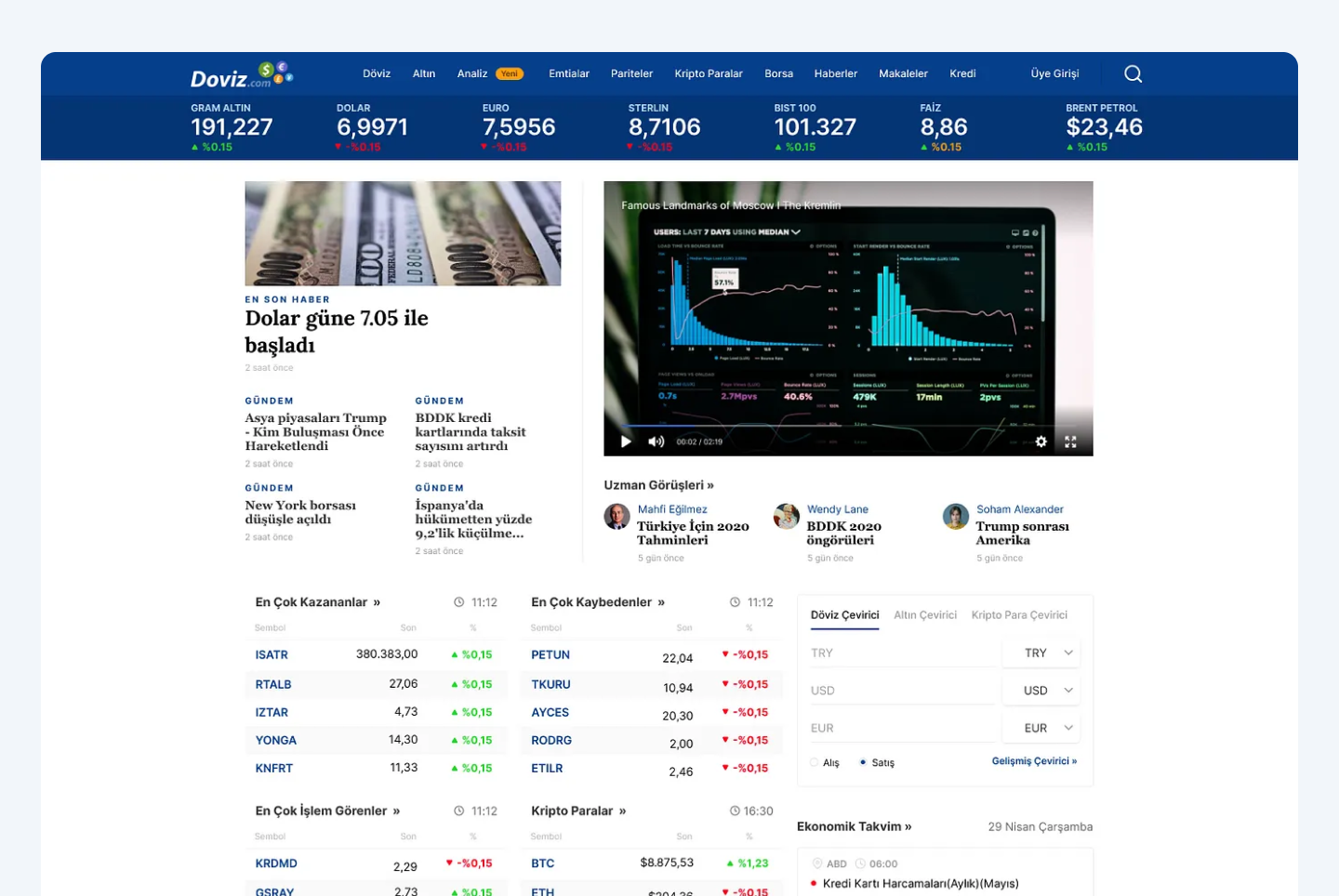Play the Kremlin landmarks video
This screenshot has height=896, width=1339.
(626, 441)
